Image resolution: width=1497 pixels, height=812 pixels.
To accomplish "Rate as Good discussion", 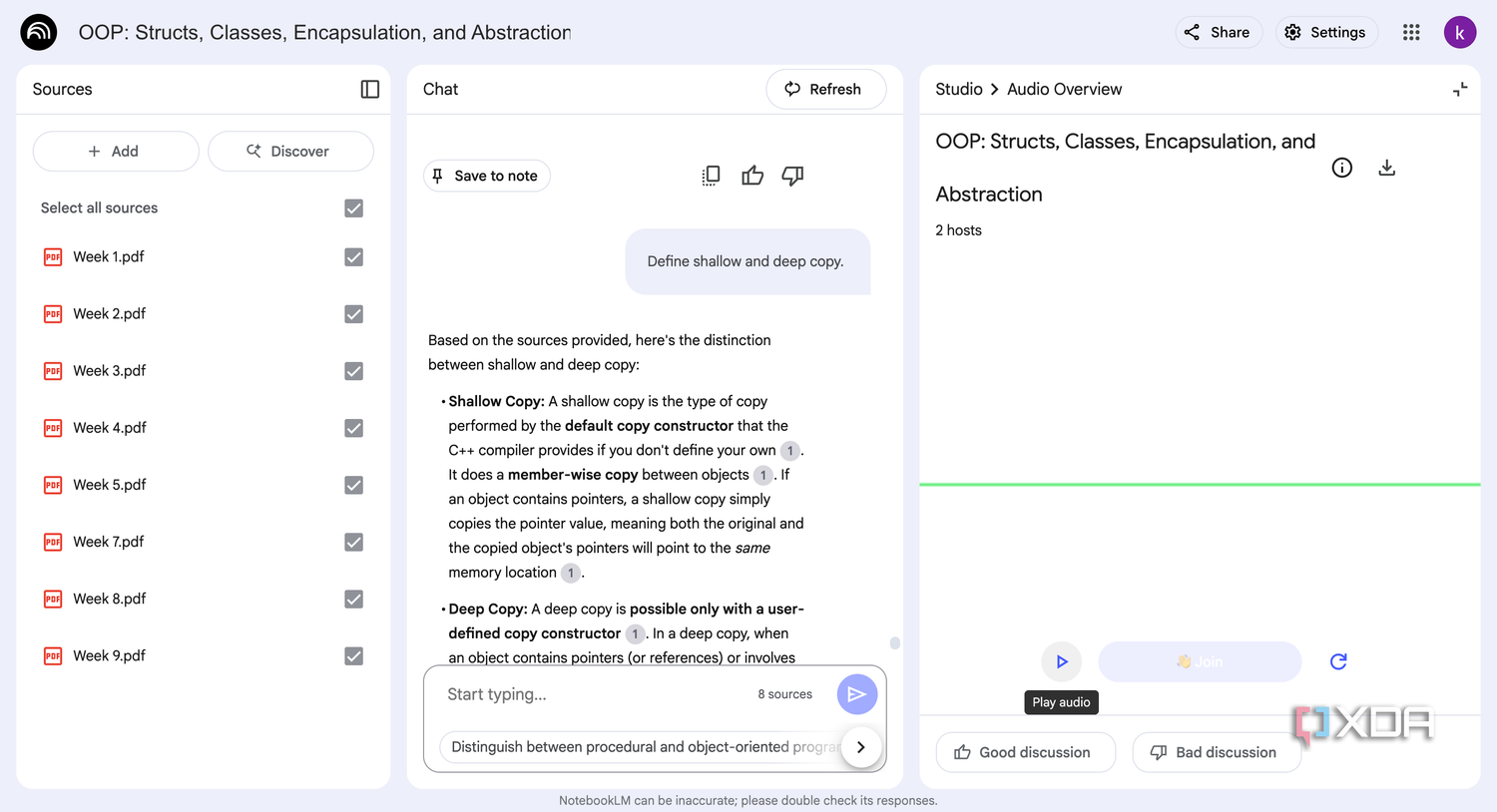I will (x=1025, y=752).
